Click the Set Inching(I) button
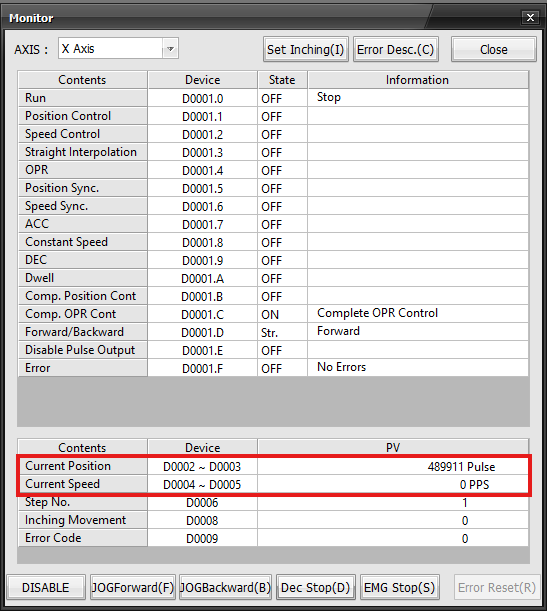This screenshot has height=611, width=547. pyautogui.click(x=305, y=49)
